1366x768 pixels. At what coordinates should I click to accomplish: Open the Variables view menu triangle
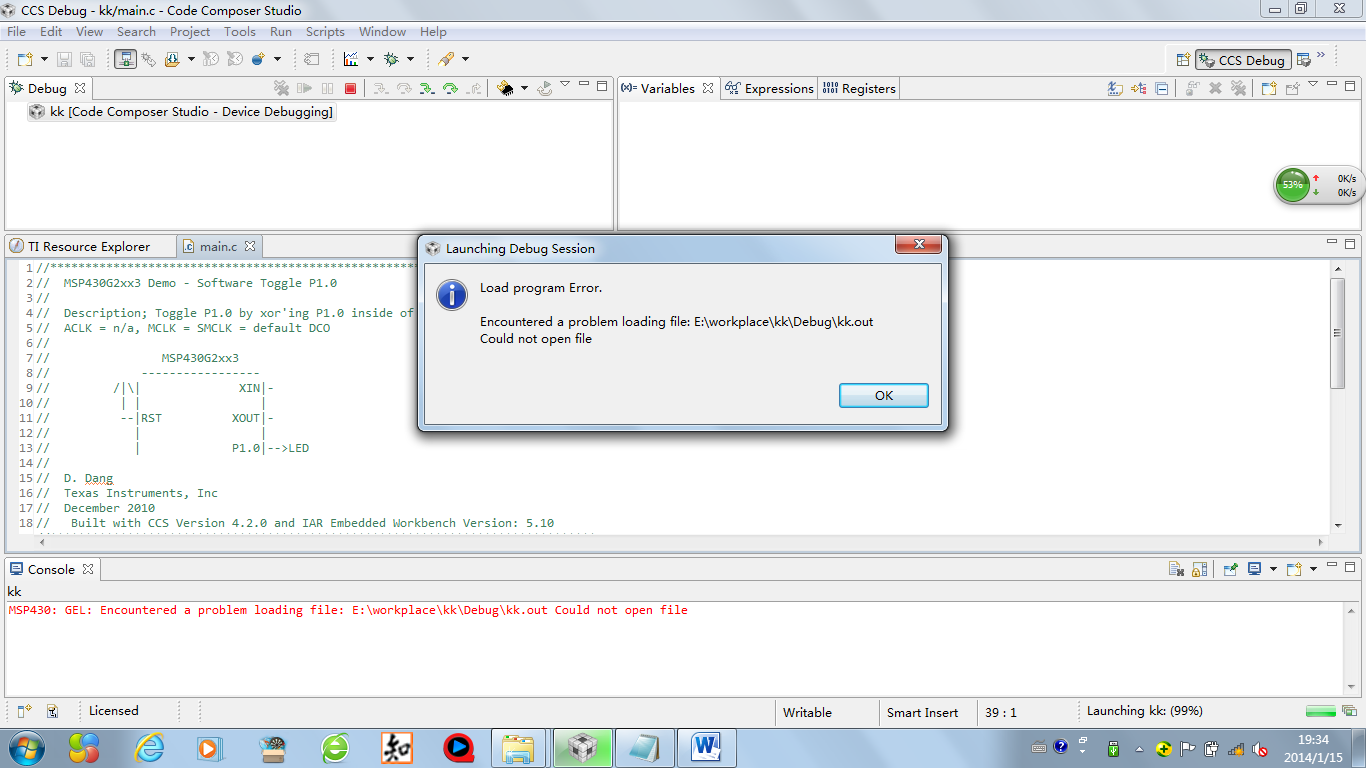coord(1313,85)
